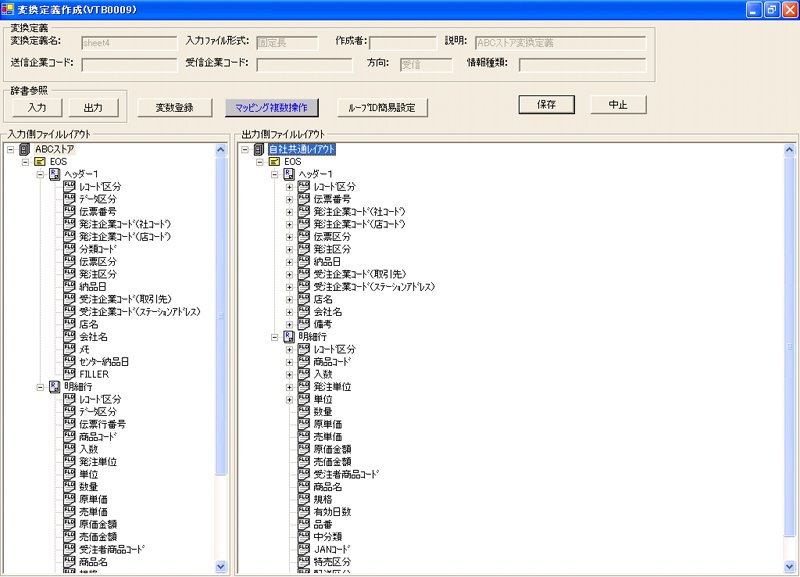Screen dimensions: 800x577
Task: Click field icon beside 伝票番号 in input tree
Action: click(x=69, y=211)
